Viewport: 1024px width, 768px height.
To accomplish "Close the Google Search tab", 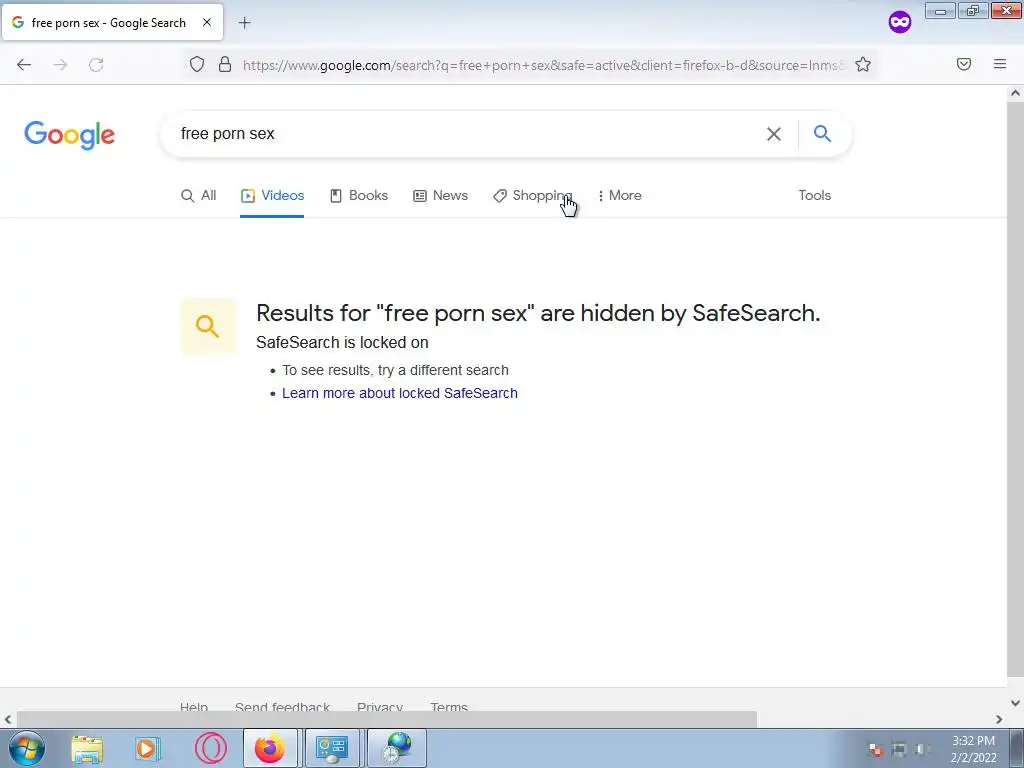I will [207, 22].
